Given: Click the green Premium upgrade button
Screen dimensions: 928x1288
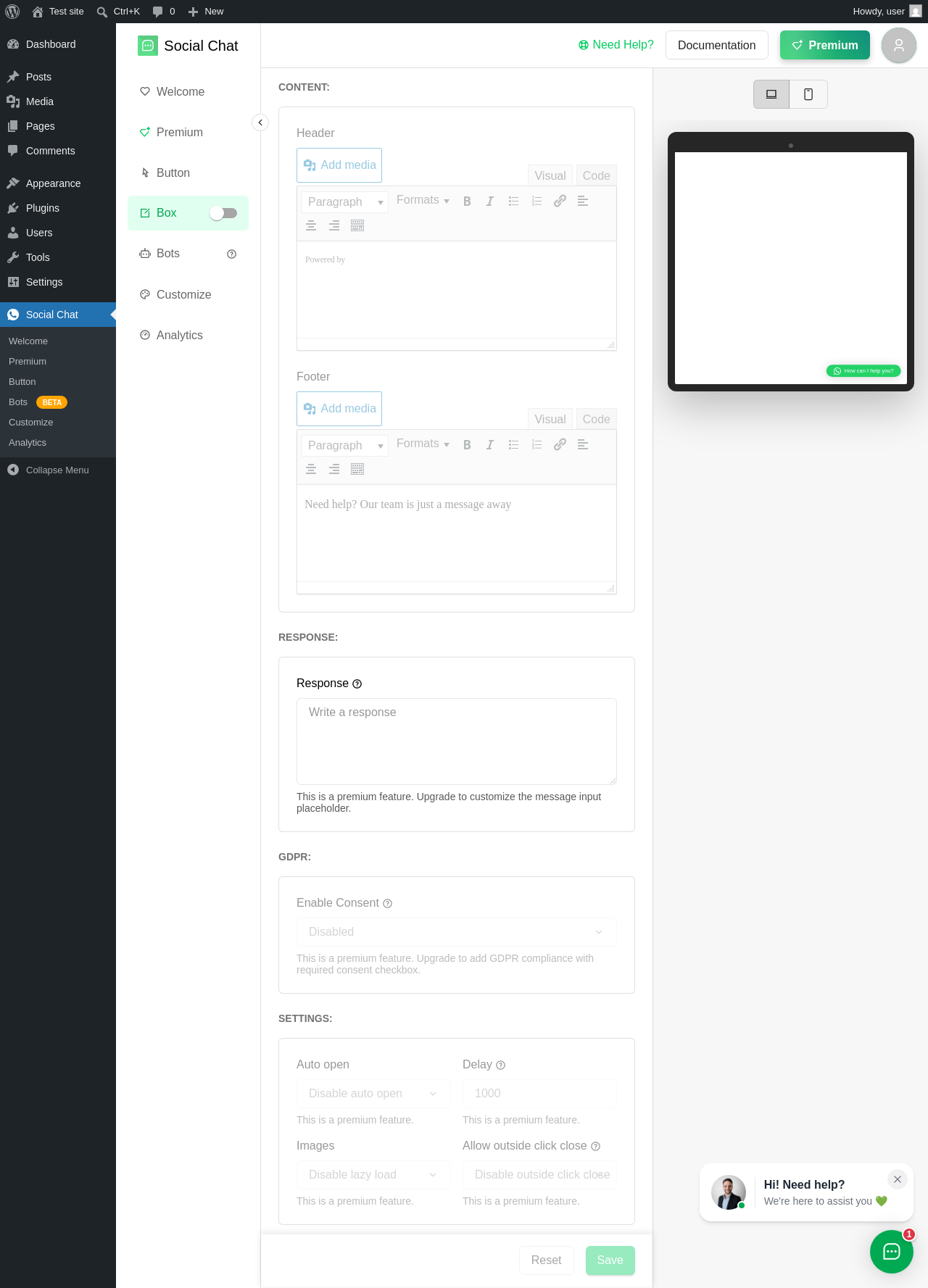Looking at the screenshot, I should 825,45.
